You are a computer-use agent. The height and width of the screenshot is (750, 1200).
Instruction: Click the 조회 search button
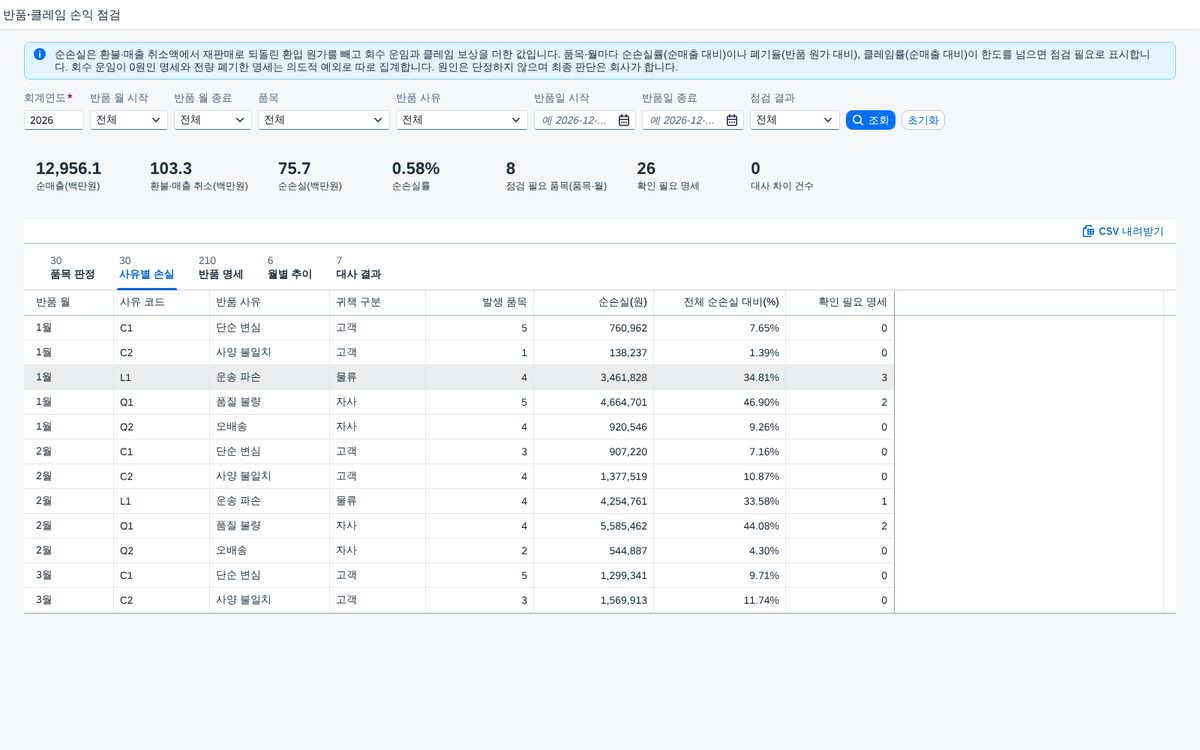coord(870,120)
